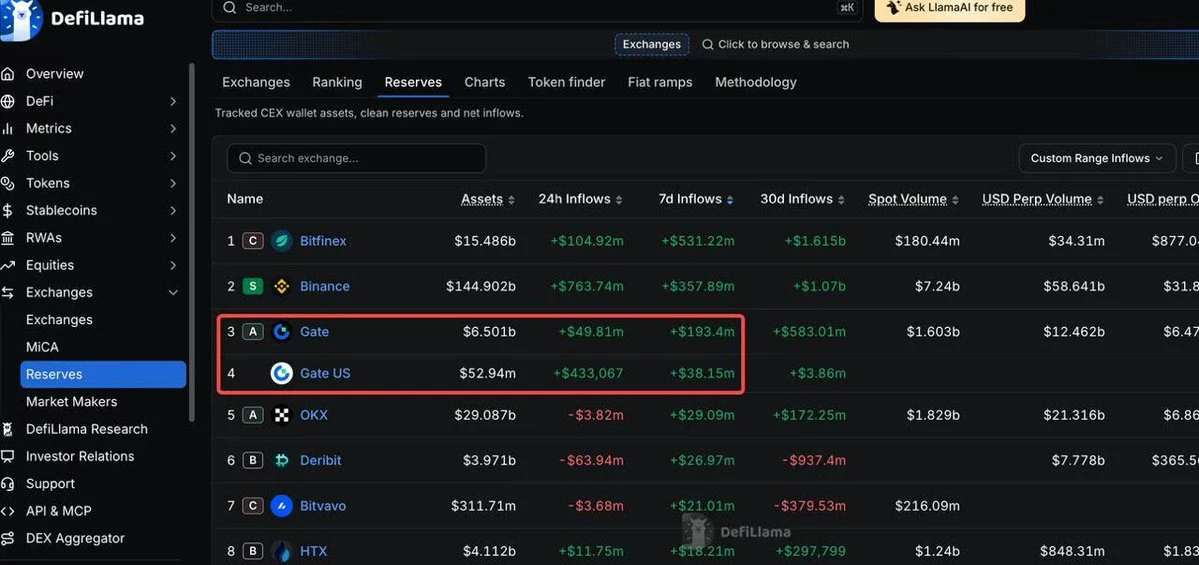Sort table by USD Perp Volume column
The height and width of the screenshot is (565, 1199).
[1043, 199]
